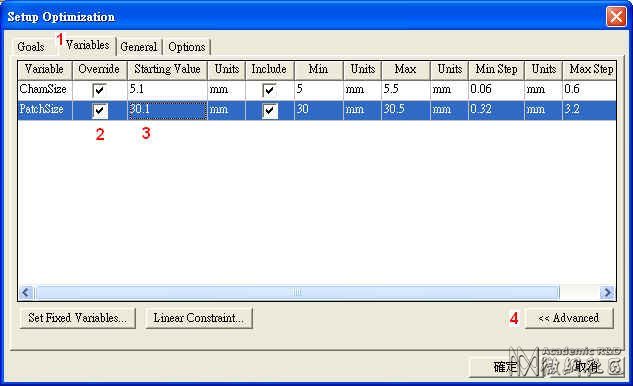Open the Options tab
Image resolution: width=633 pixels, height=386 pixels.
click(x=187, y=47)
